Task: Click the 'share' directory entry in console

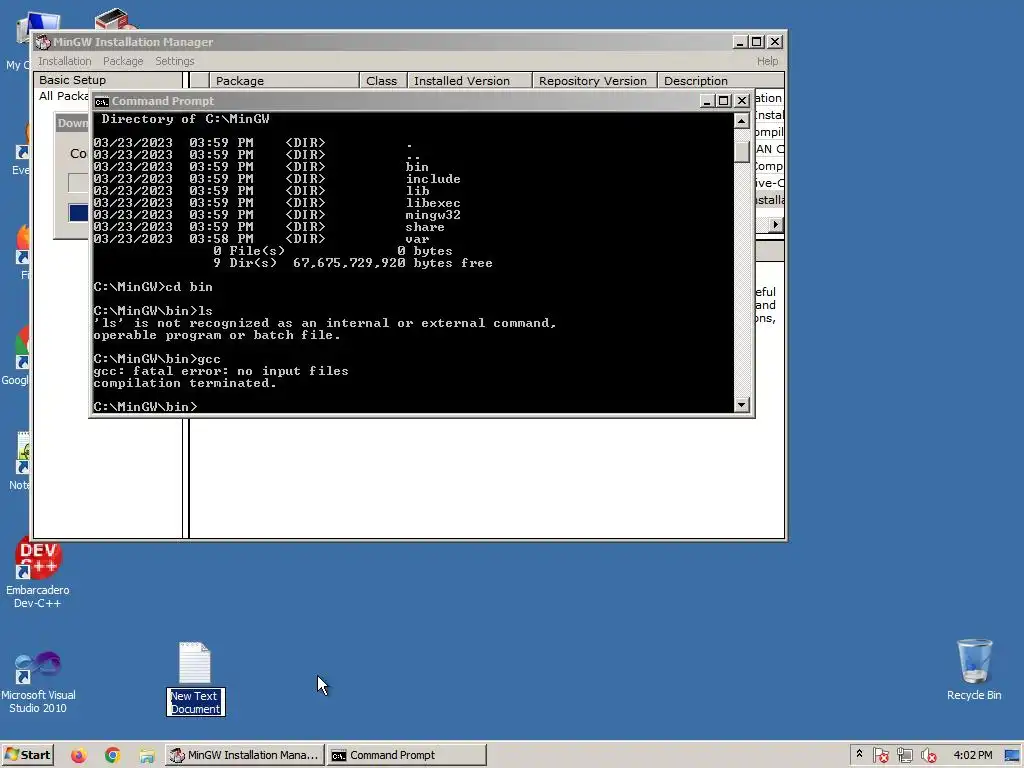Action: click(x=425, y=227)
